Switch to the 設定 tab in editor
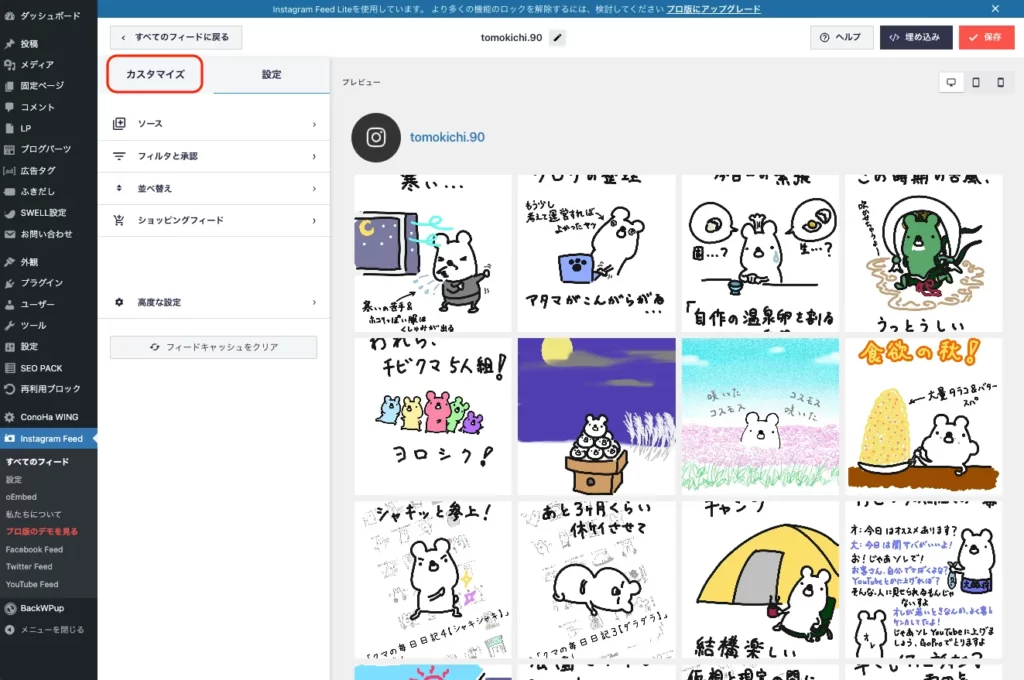The image size is (1024, 680). 272,74
